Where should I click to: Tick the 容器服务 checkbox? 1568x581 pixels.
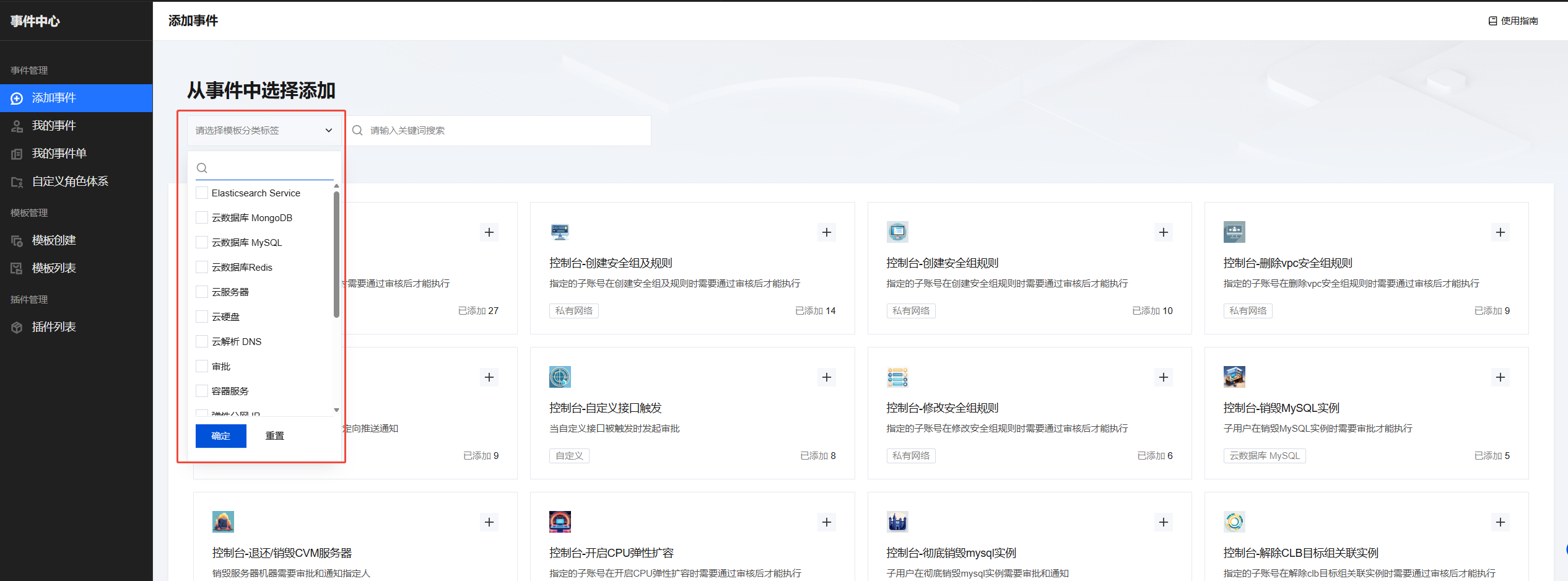(x=202, y=391)
